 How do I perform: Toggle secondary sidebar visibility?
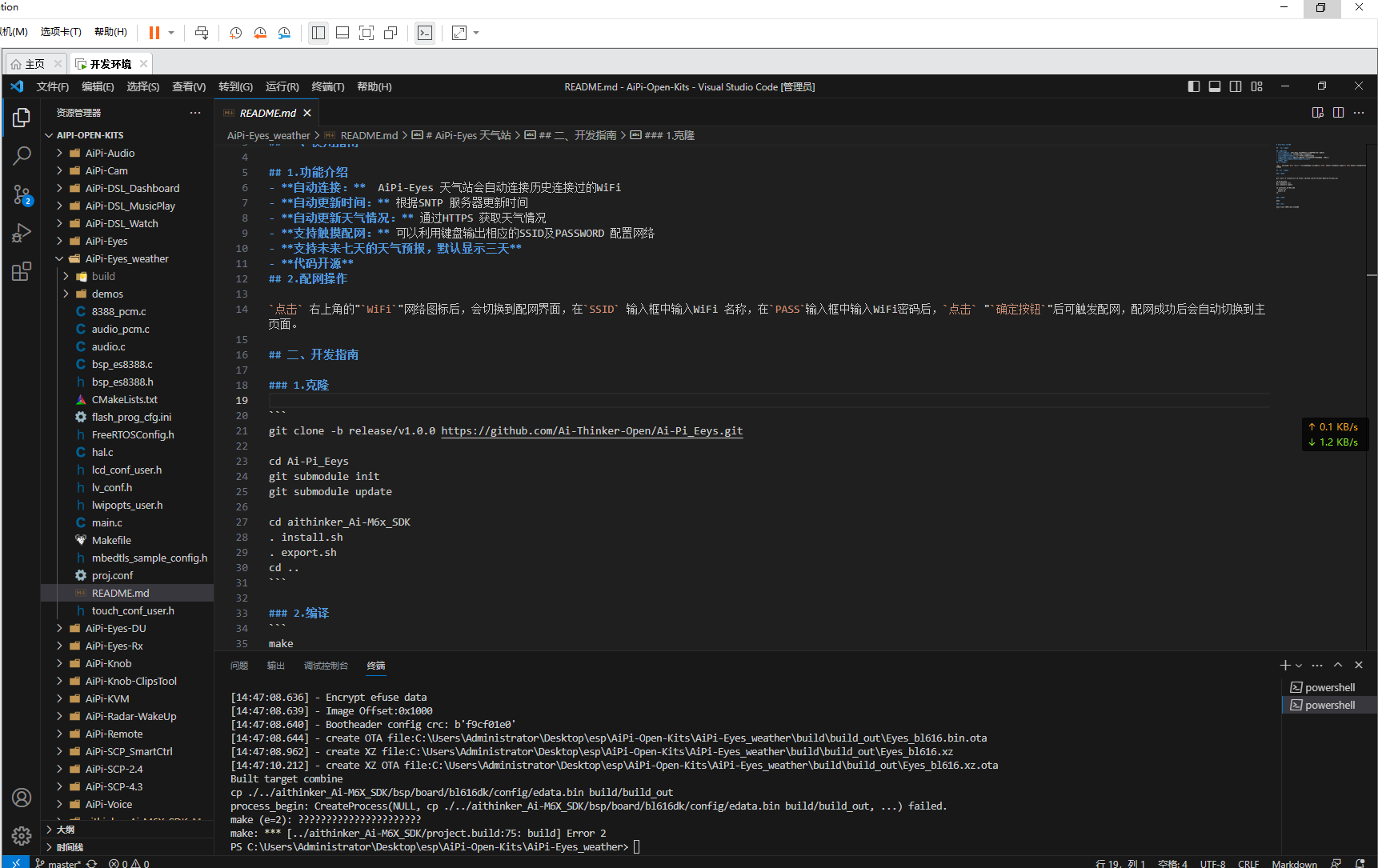tap(1236, 86)
